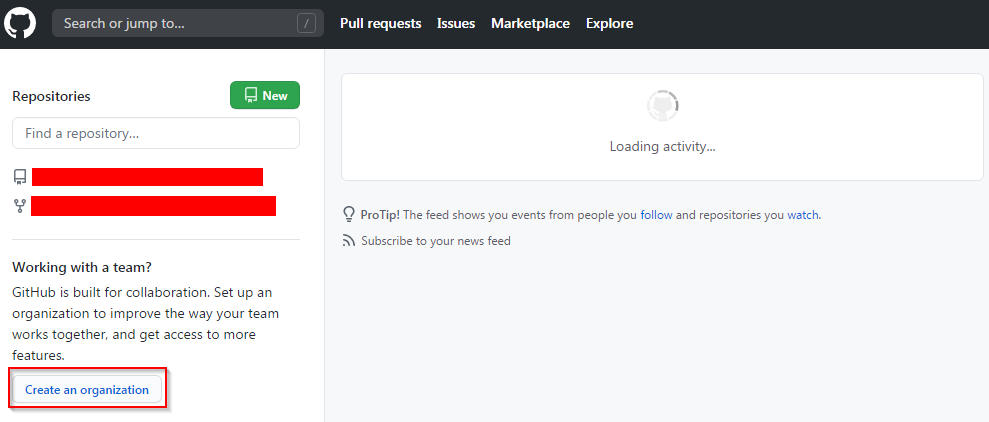The image size is (989, 422).
Task: Open the 'watch' link in ProTip
Action: tap(803, 214)
